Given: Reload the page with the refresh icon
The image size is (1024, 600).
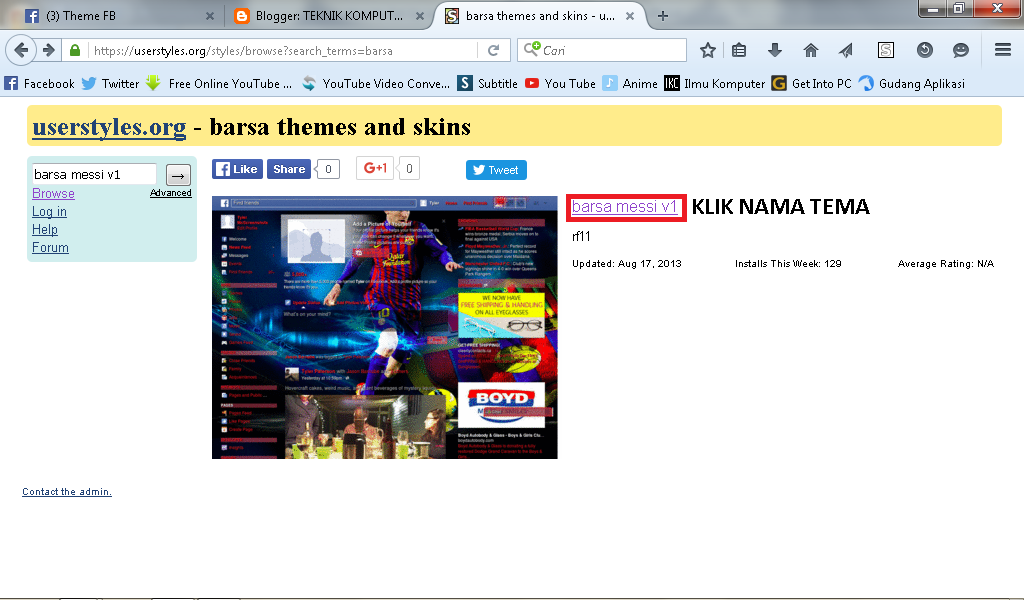Looking at the screenshot, I should (494, 50).
